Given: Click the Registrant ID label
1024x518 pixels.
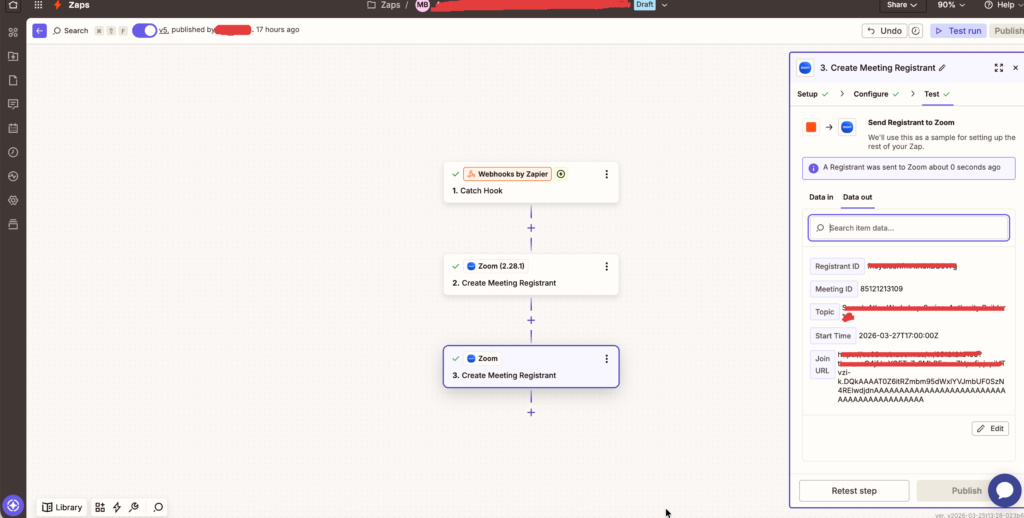Looking at the screenshot, I should pos(837,267).
